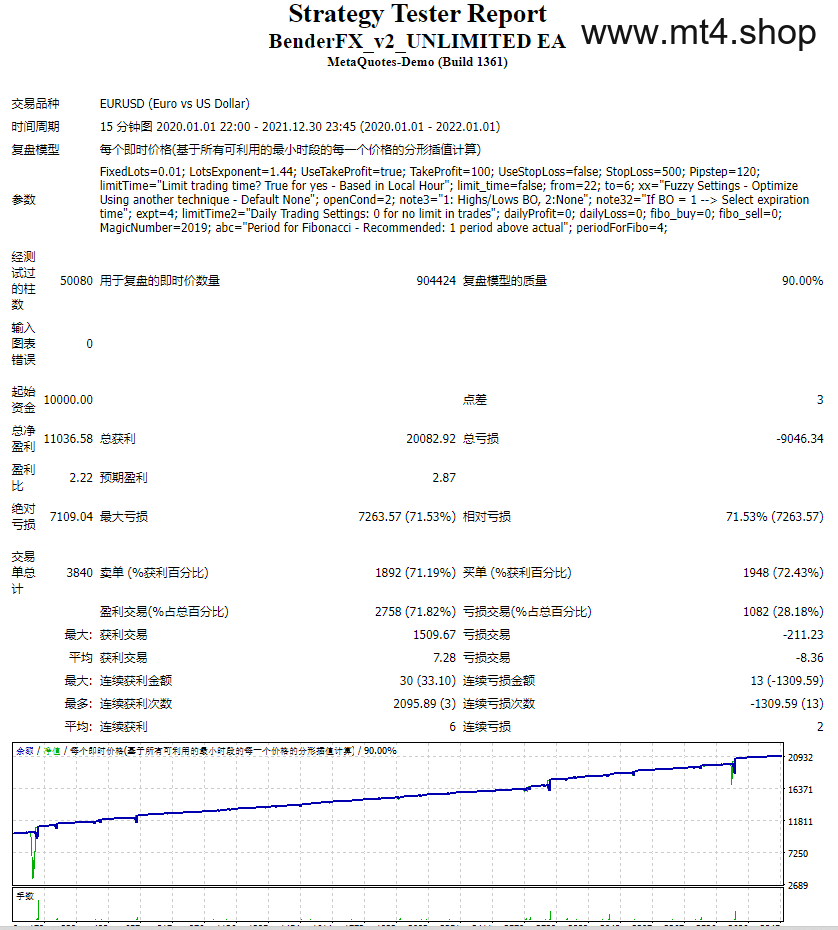Click the chart axis value '2689'

click(798, 886)
